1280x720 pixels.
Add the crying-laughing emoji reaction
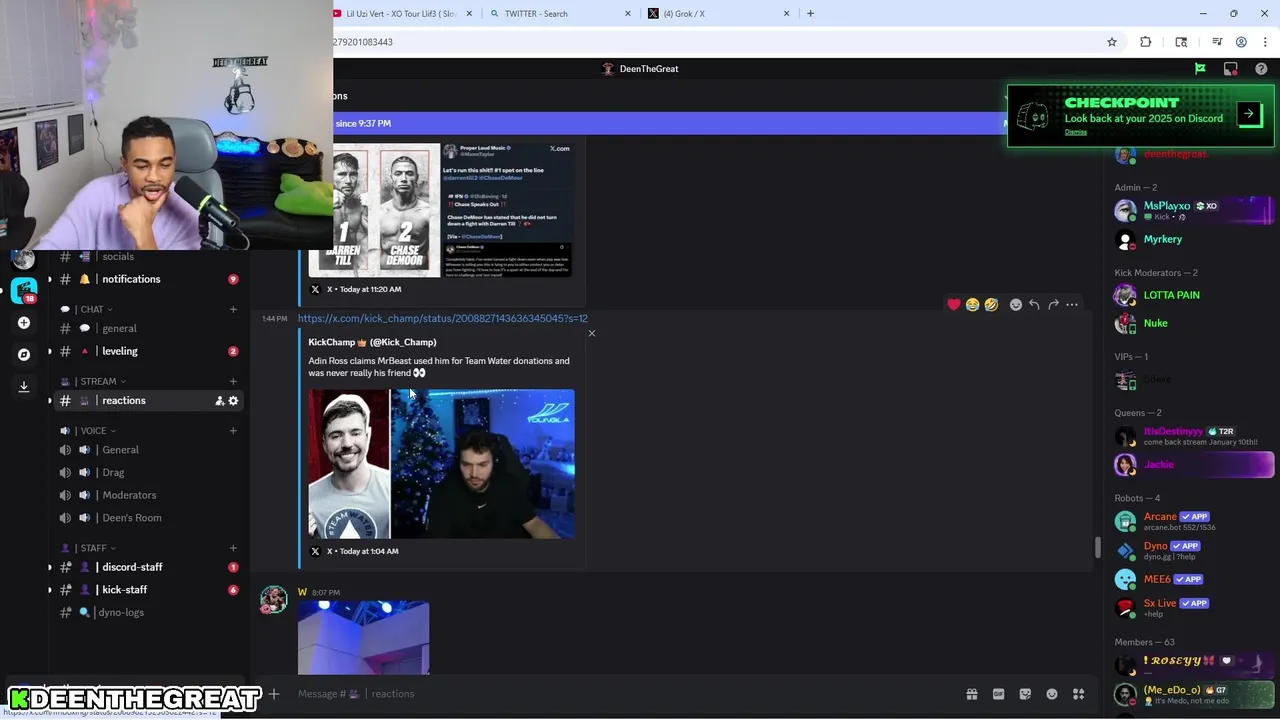972,304
